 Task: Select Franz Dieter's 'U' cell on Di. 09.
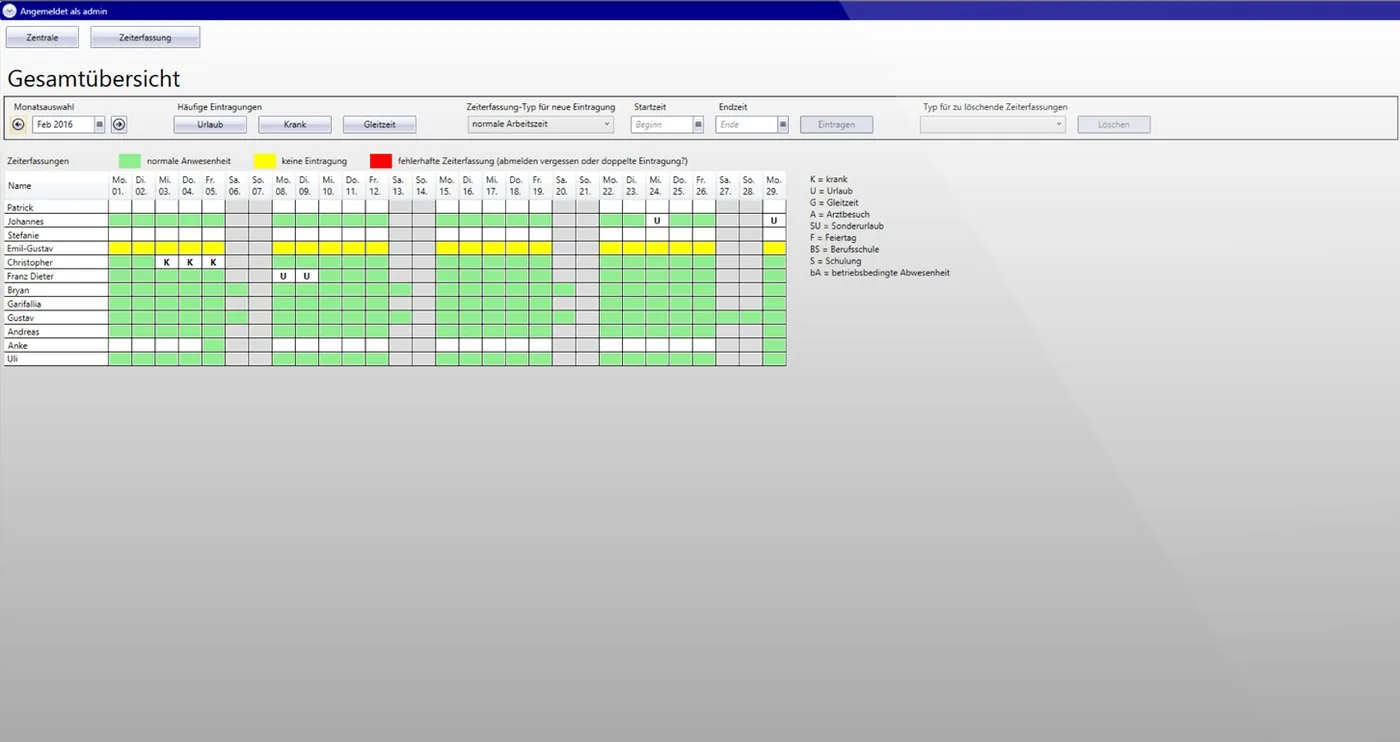click(x=307, y=276)
